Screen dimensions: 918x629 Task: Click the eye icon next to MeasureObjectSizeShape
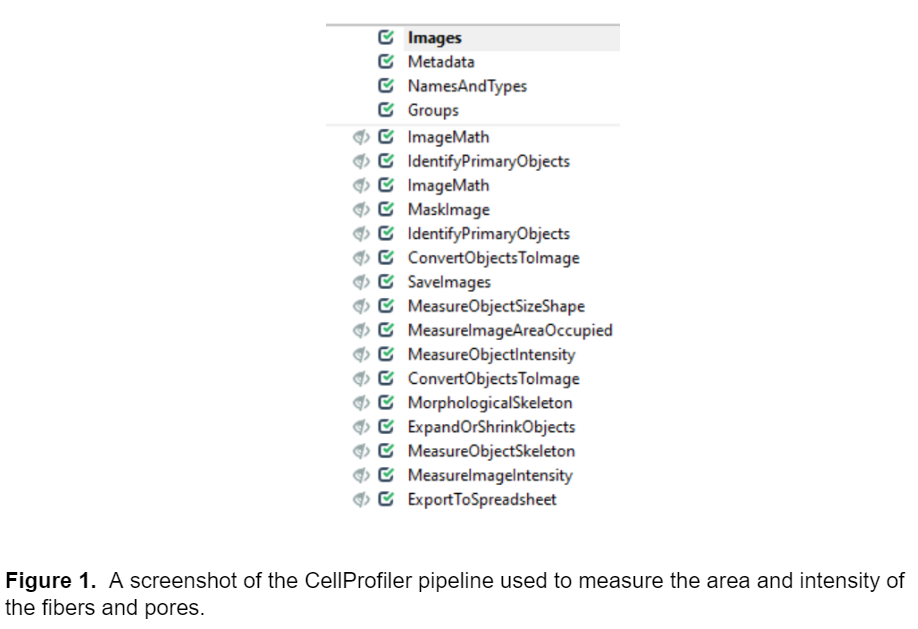pyautogui.click(x=362, y=307)
